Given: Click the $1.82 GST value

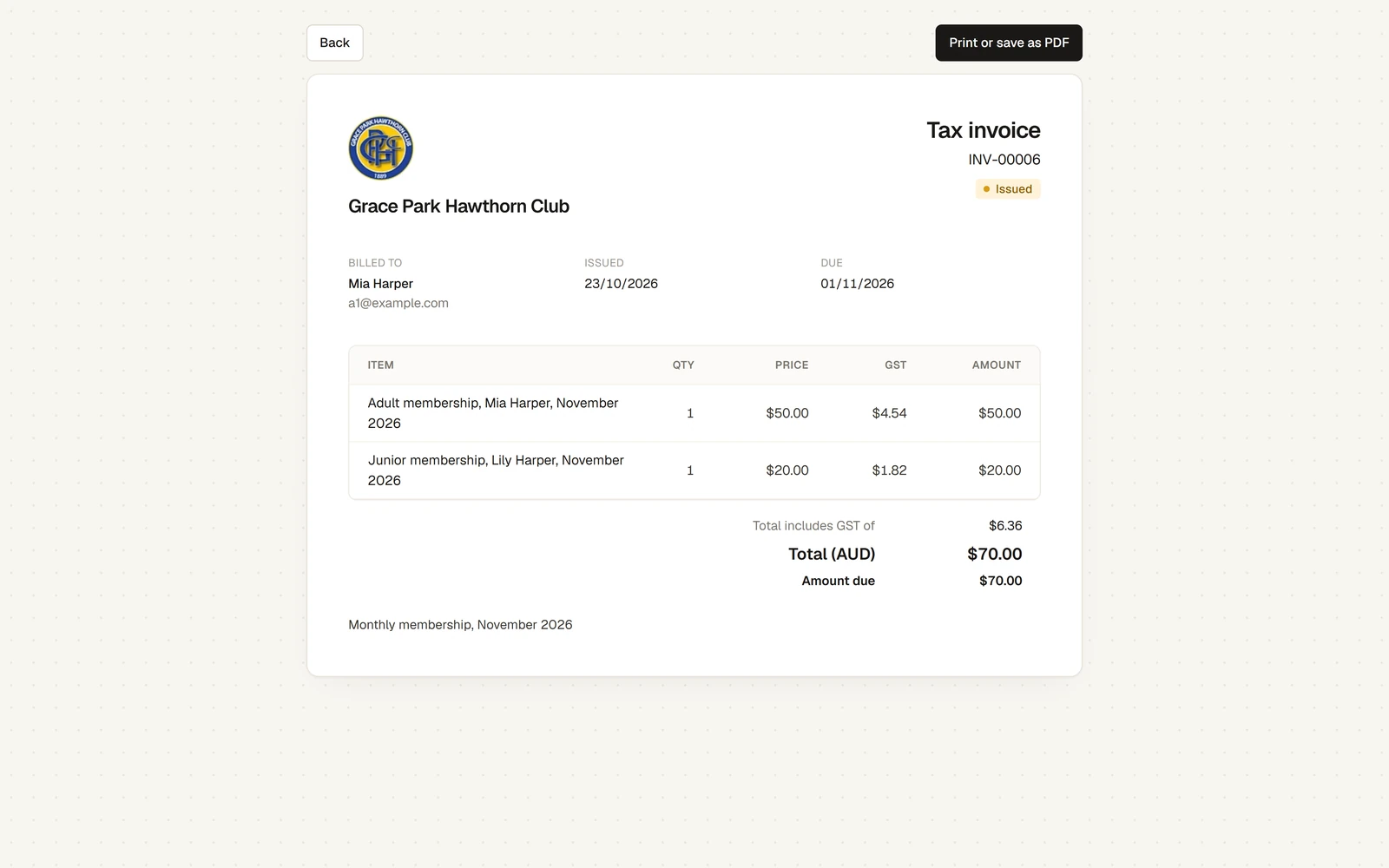Looking at the screenshot, I should pos(889,470).
